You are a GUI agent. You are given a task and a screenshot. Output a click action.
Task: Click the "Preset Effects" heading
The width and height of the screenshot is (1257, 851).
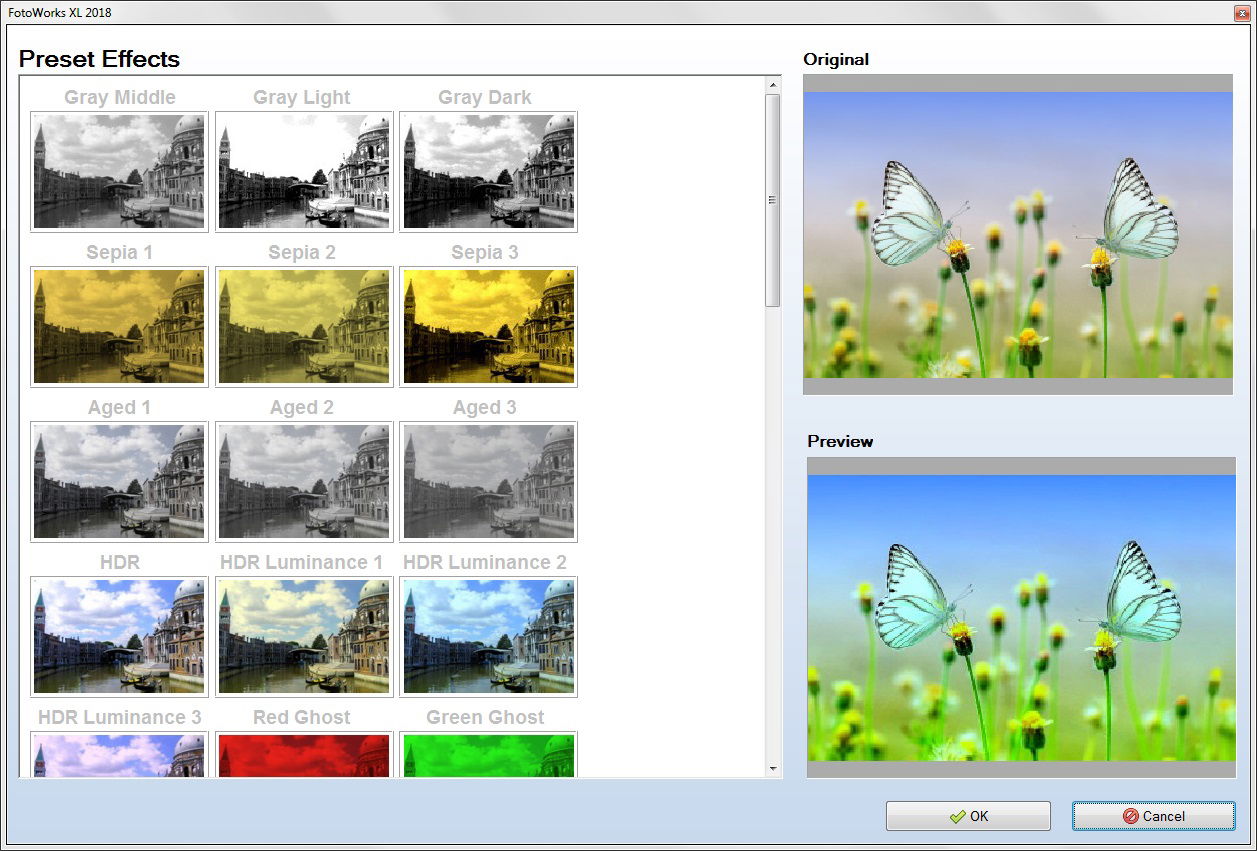(x=99, y=59)
